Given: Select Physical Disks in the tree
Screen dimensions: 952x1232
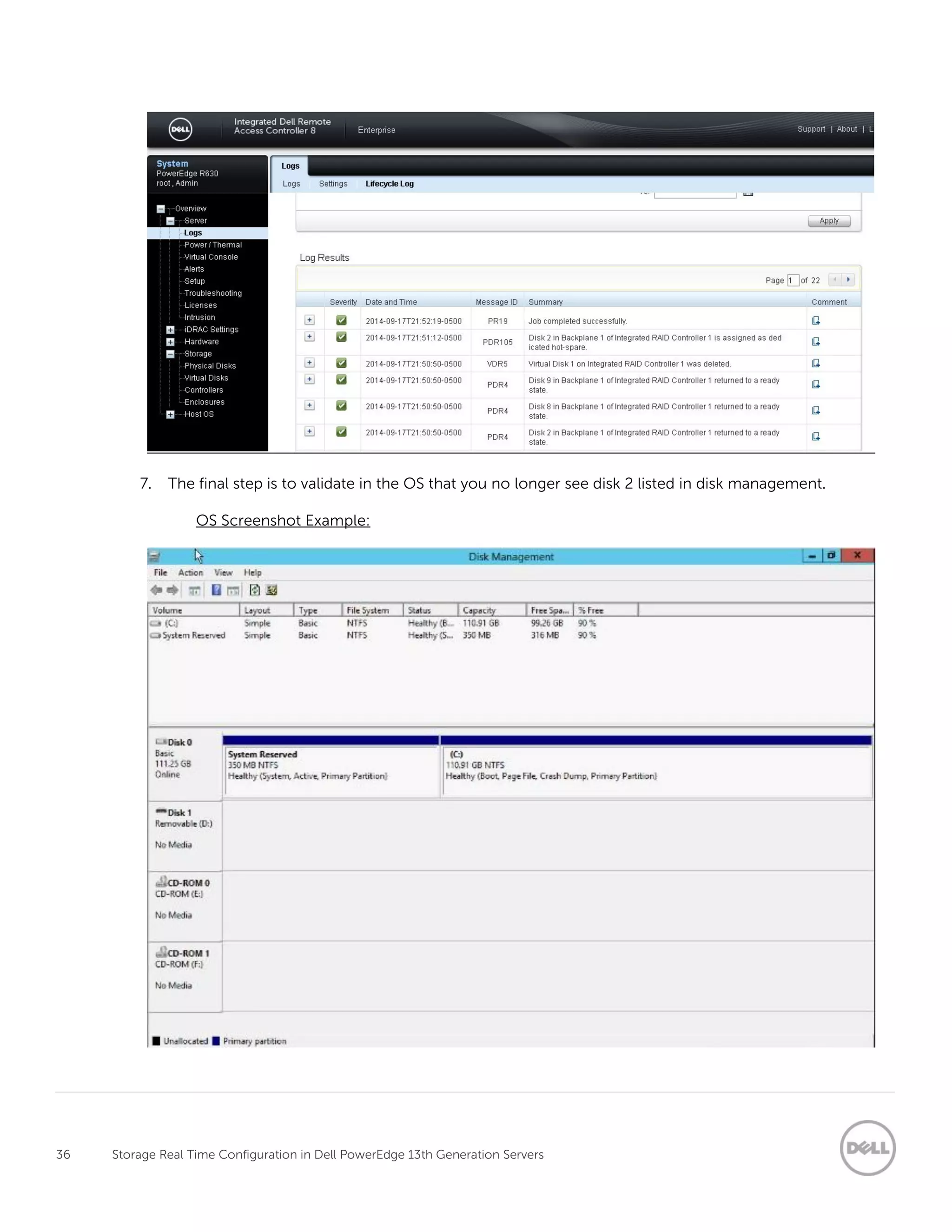Looking at the screenshot, I should [210, 366].
